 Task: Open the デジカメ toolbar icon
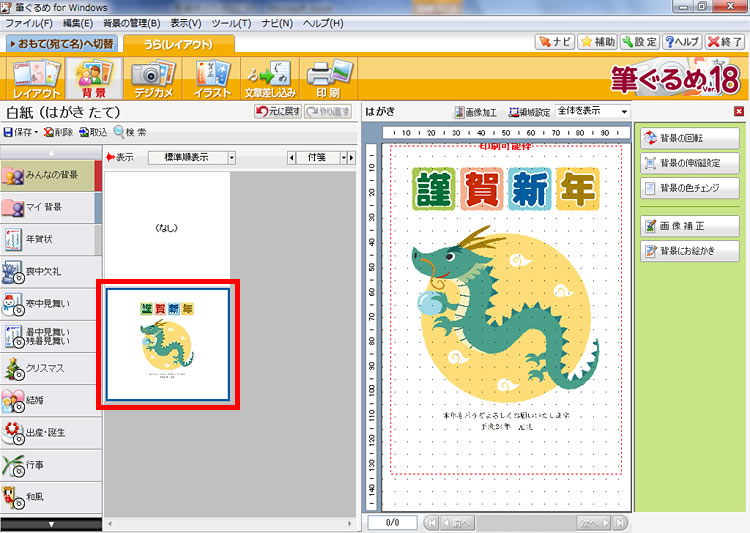pos(153,78)
